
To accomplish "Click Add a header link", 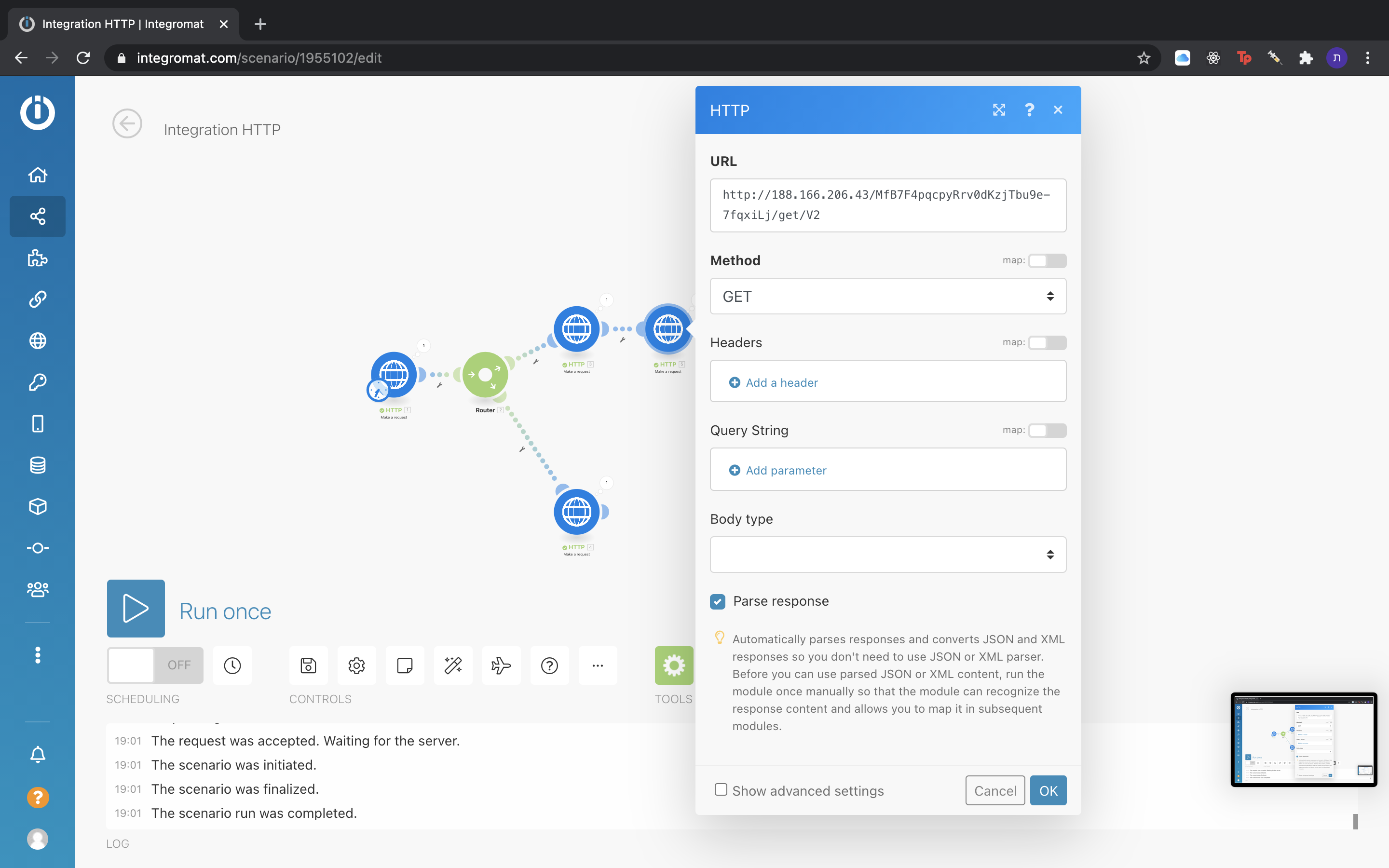I will pos(781,382).
